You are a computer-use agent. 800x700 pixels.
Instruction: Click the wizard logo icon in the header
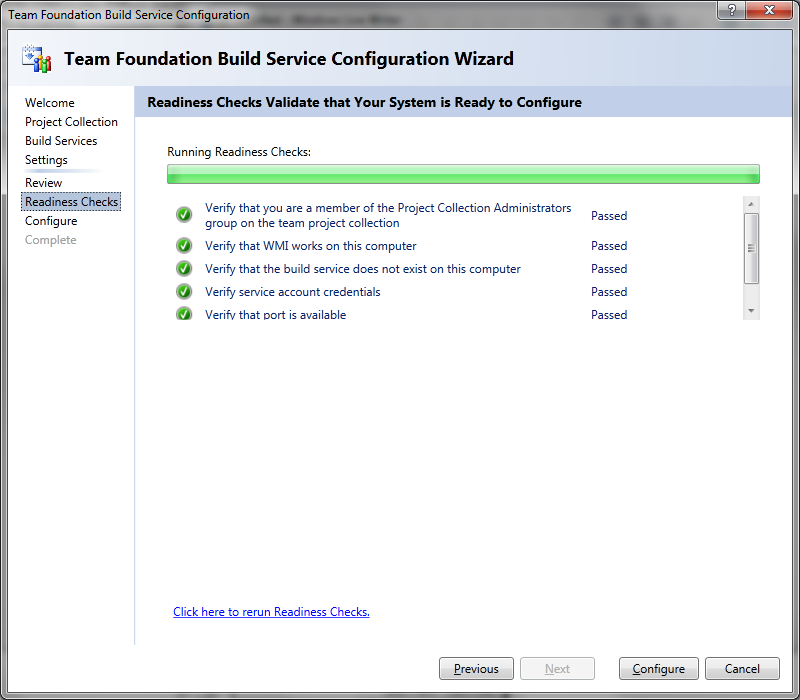click(37, 59)
